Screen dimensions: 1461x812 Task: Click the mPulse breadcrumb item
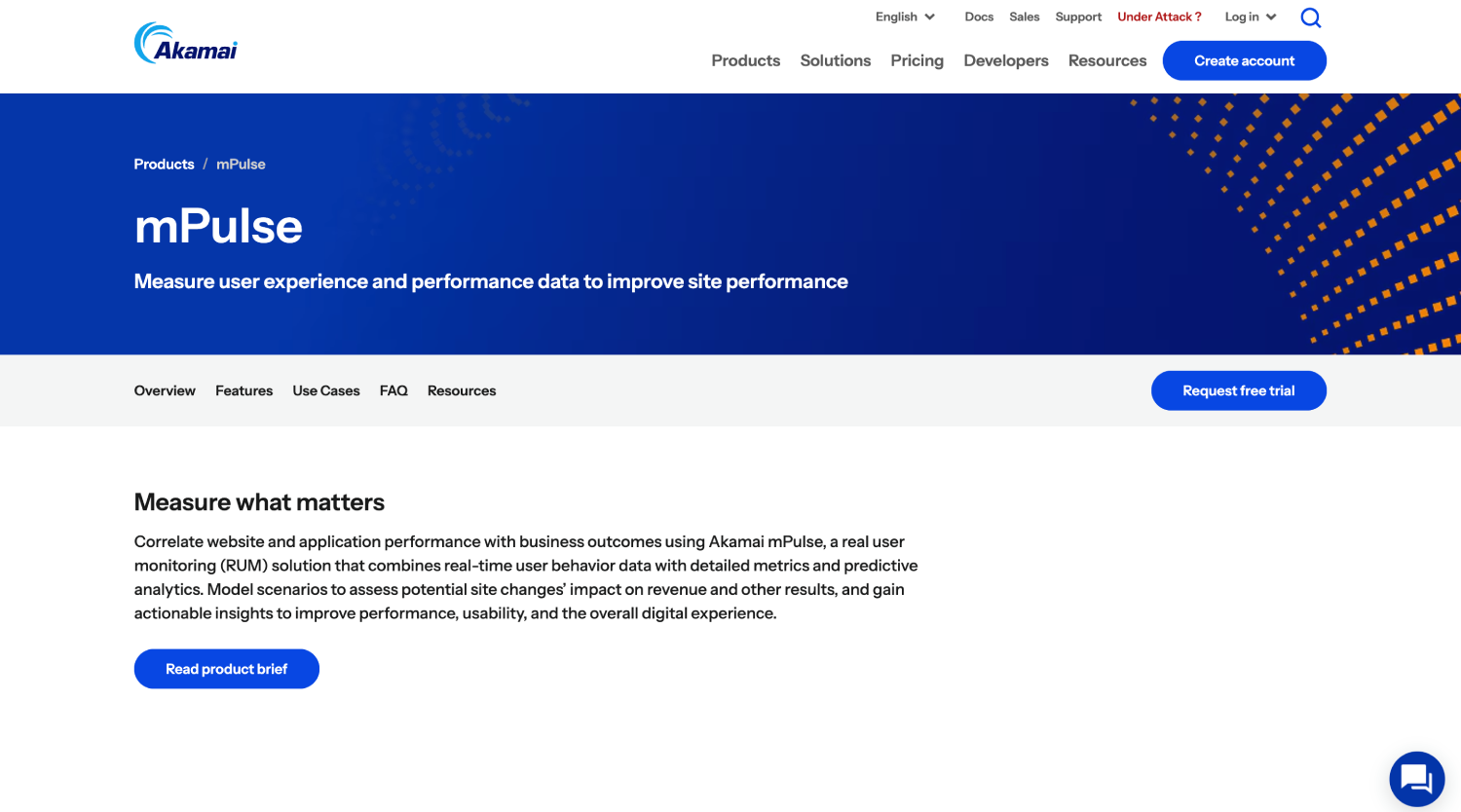pyautogui.click(x=241, y=164)
